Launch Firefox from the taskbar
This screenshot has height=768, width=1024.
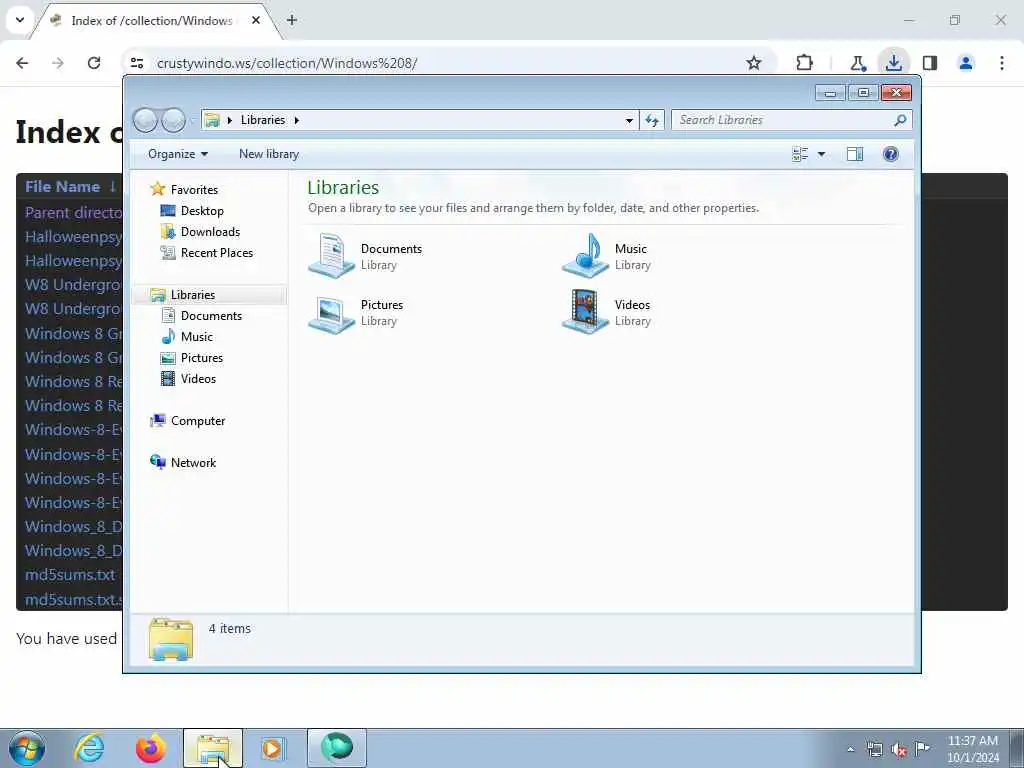pyautogui.click(x=151, y=748)
